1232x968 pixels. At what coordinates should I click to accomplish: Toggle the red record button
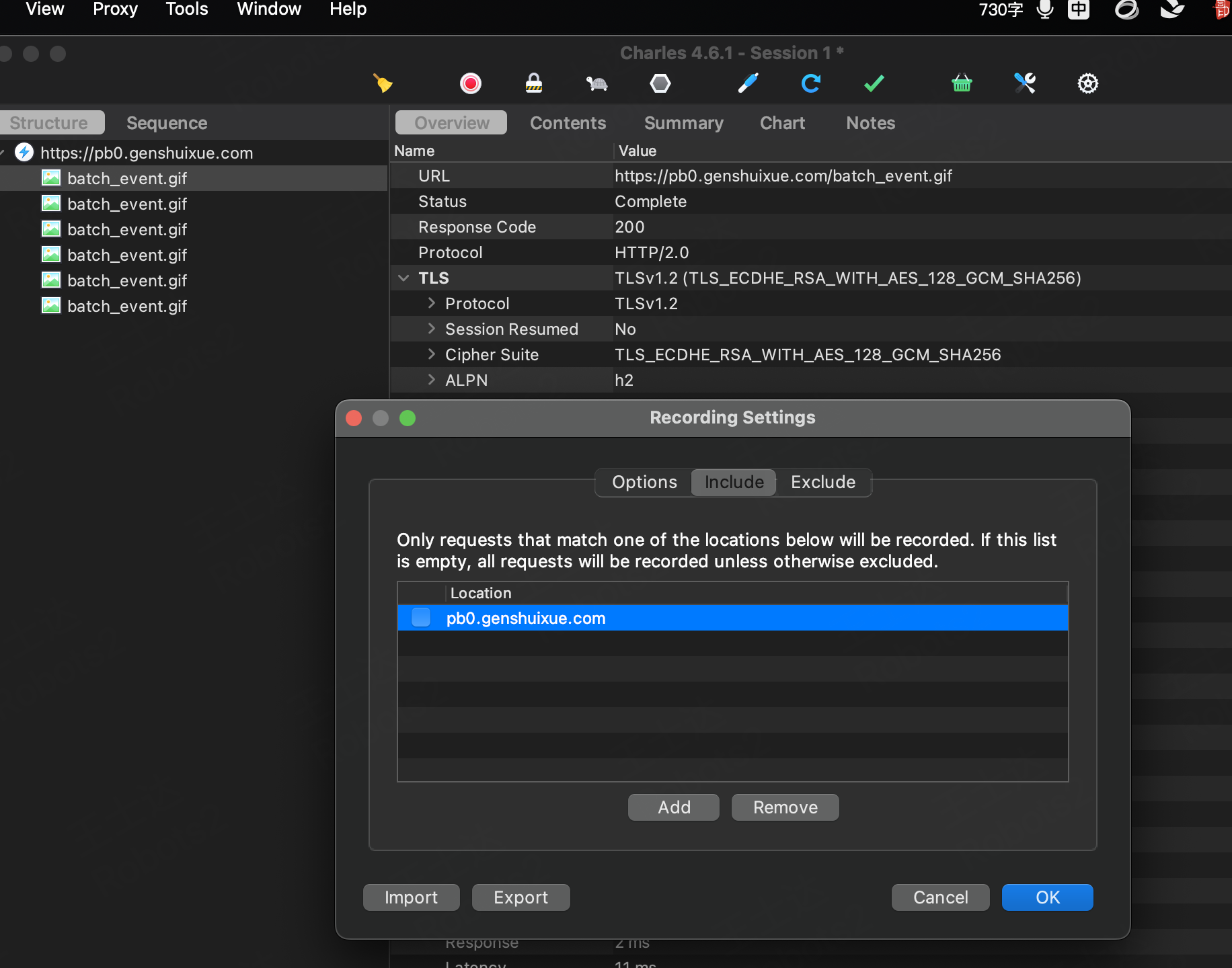tap(471, 83)
